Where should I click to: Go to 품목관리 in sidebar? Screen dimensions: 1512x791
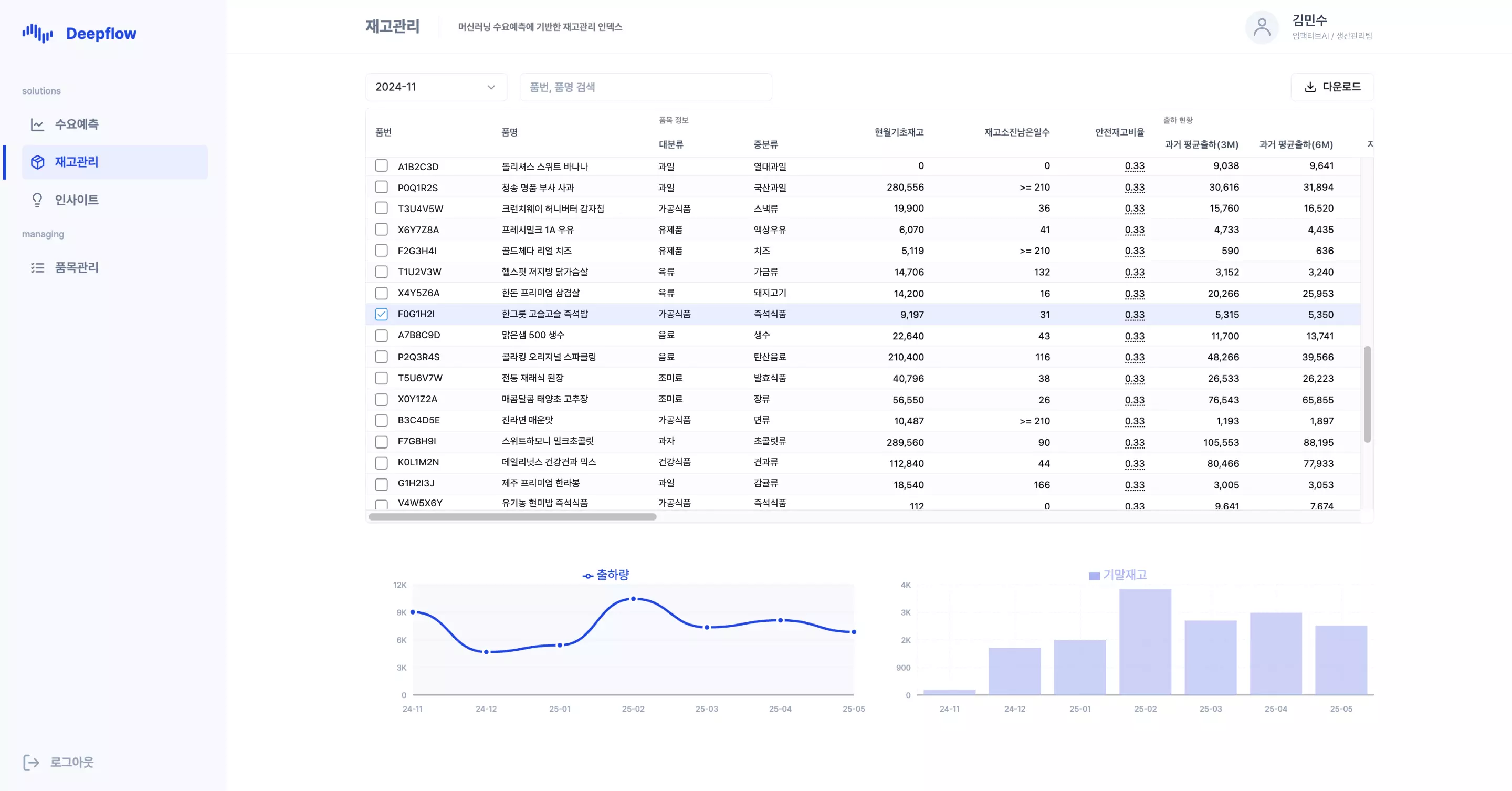76,268
